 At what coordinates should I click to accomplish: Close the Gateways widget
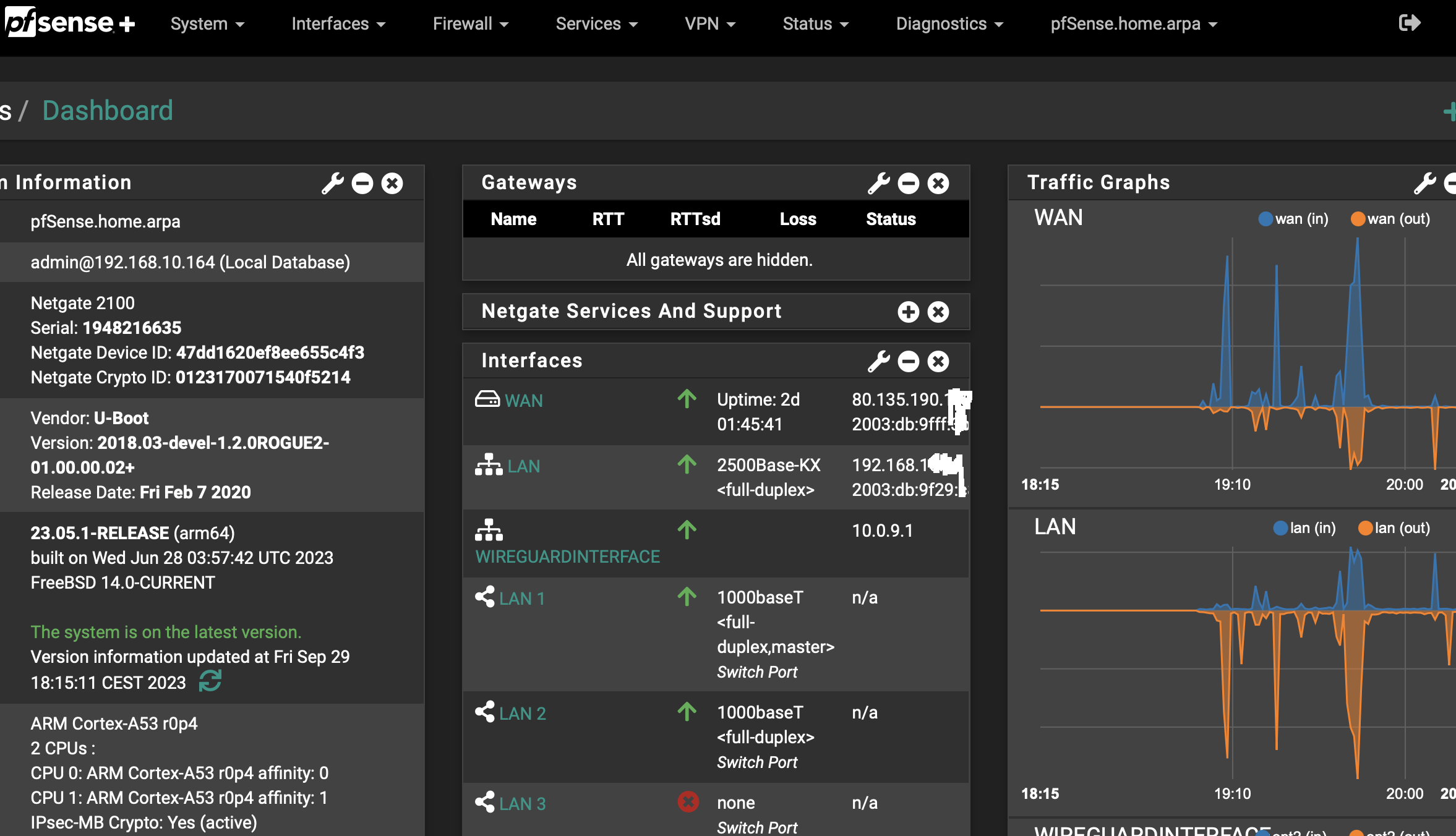pyautogui.click(x=938, y=183)
